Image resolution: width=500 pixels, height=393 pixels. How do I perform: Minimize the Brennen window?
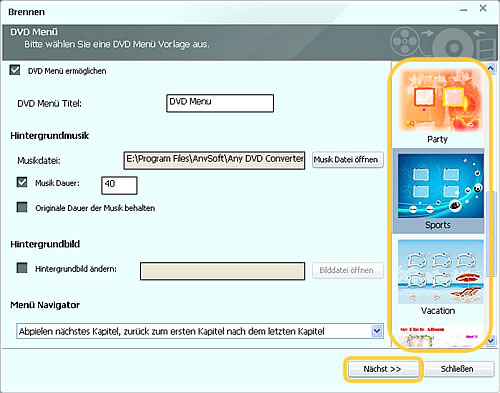click(463, 10)
